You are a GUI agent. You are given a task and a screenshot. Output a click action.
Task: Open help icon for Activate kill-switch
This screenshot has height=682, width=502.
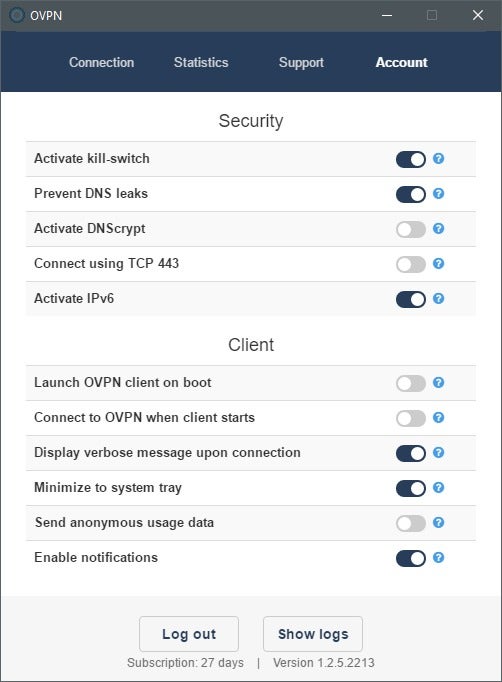(x=438, y=159)
